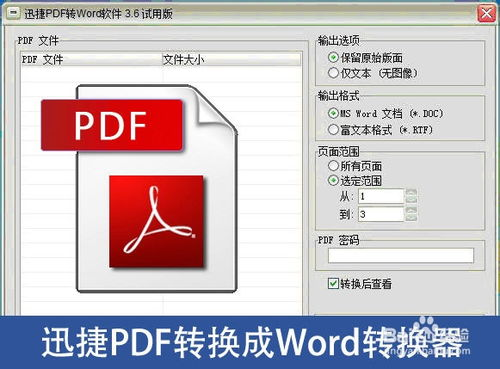Click the 从 field spinner arrows

[x=411, y=196]
